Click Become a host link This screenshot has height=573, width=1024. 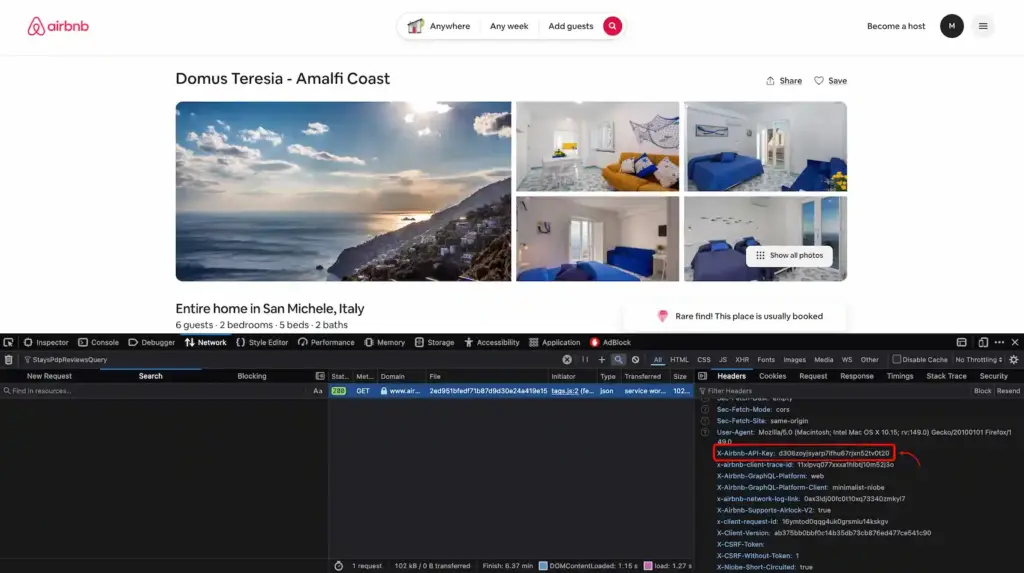[x=896, y=26]
